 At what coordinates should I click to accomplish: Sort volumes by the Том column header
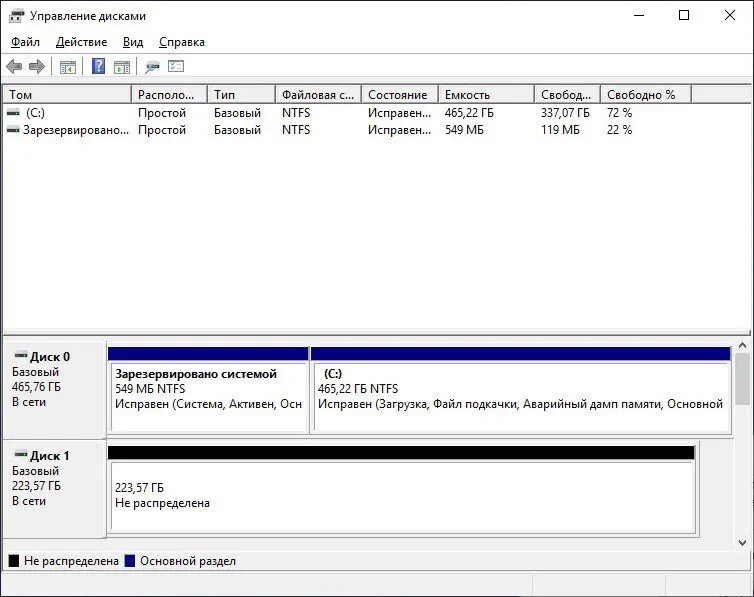pos(66,94)
